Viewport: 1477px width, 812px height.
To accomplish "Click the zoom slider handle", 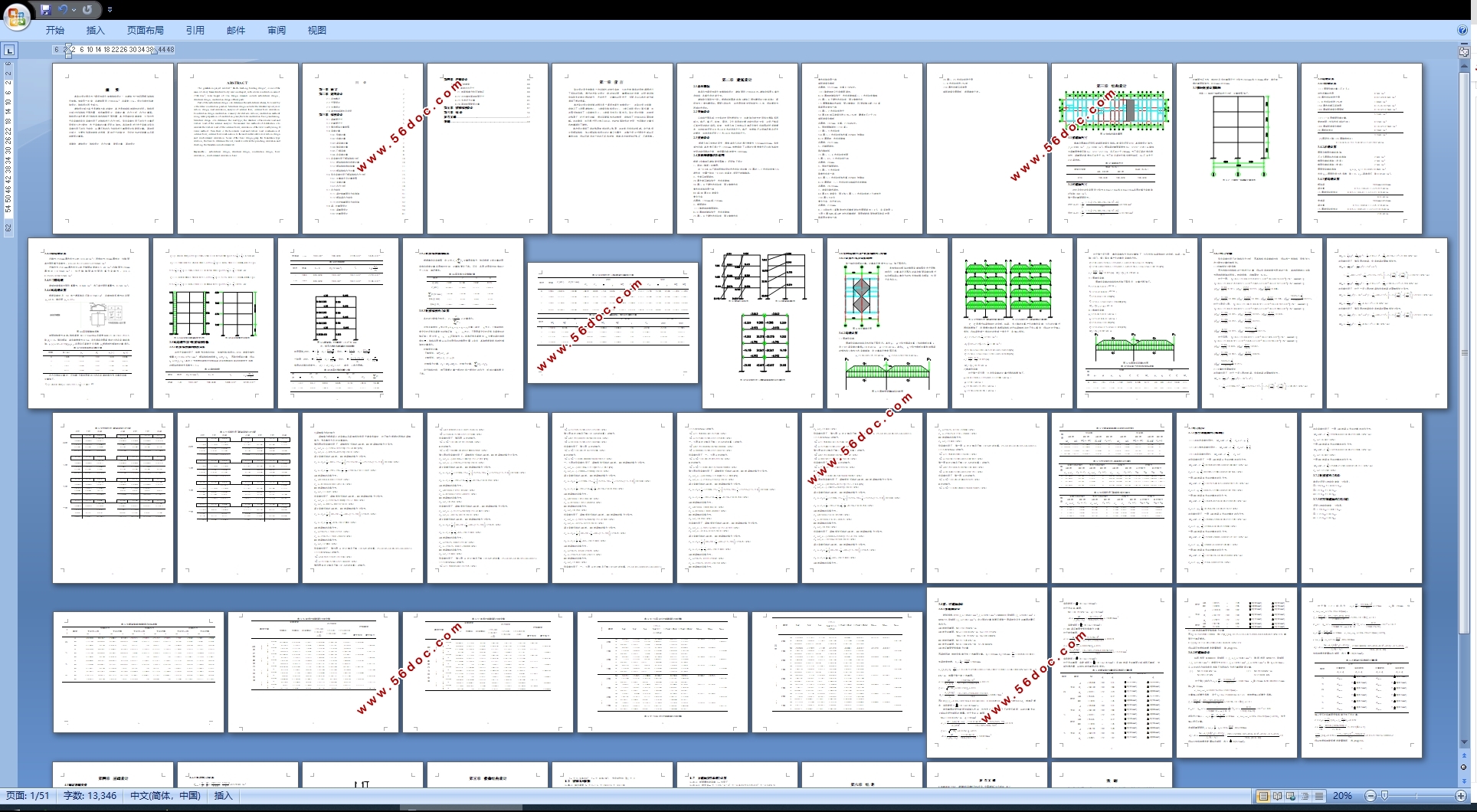I will [1384, 796].
